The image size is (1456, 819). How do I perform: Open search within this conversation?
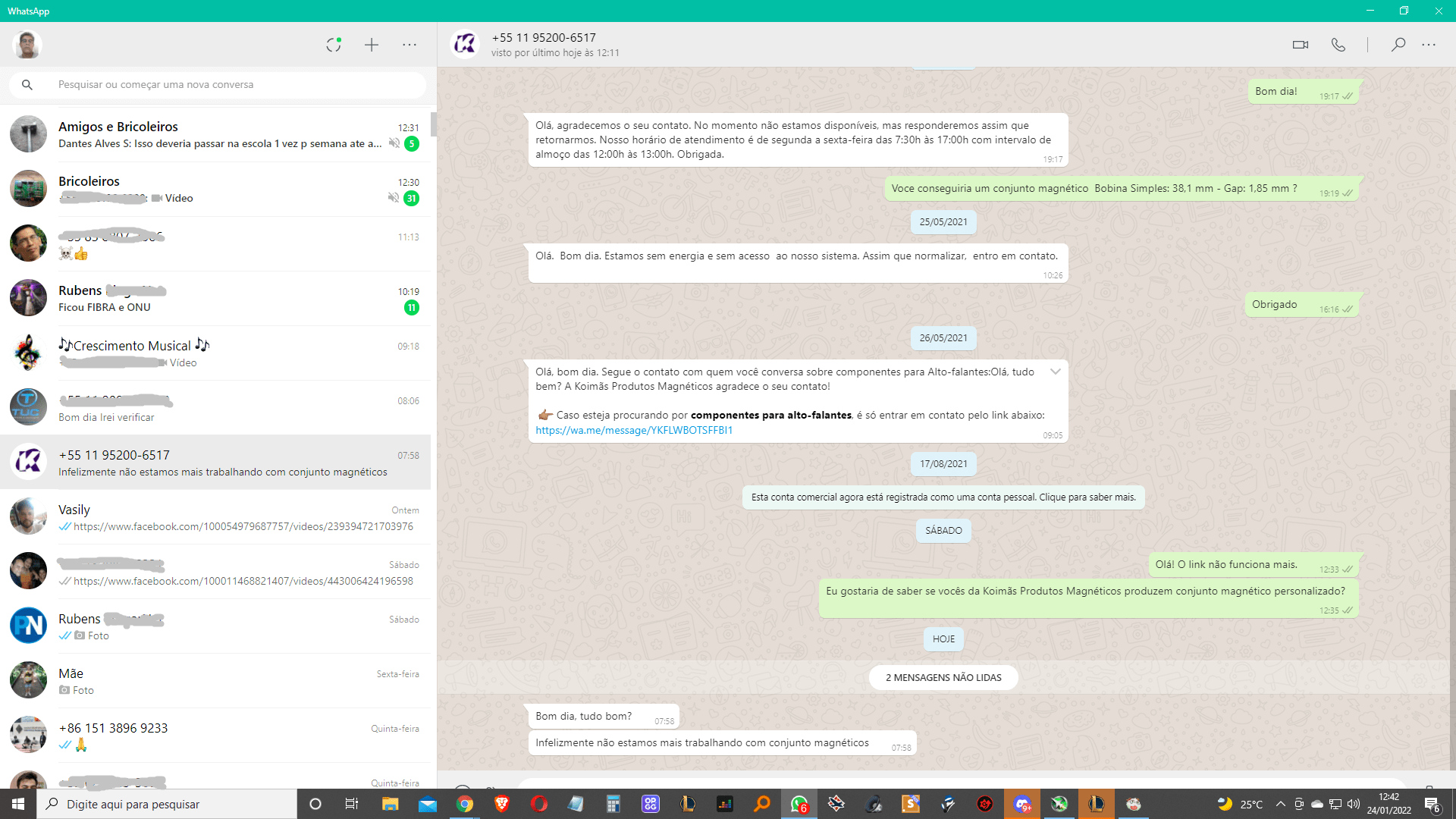tap(1398, 45)
